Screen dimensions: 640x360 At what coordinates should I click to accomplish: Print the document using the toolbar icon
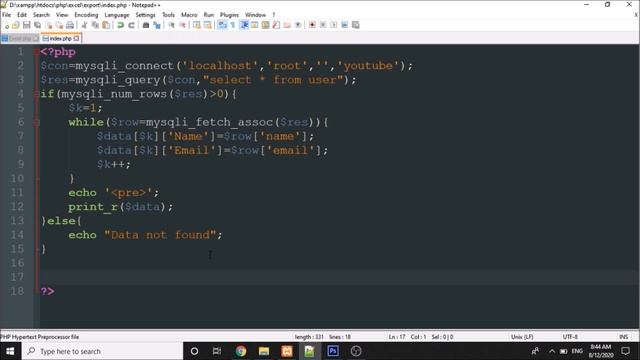point(70,25)
